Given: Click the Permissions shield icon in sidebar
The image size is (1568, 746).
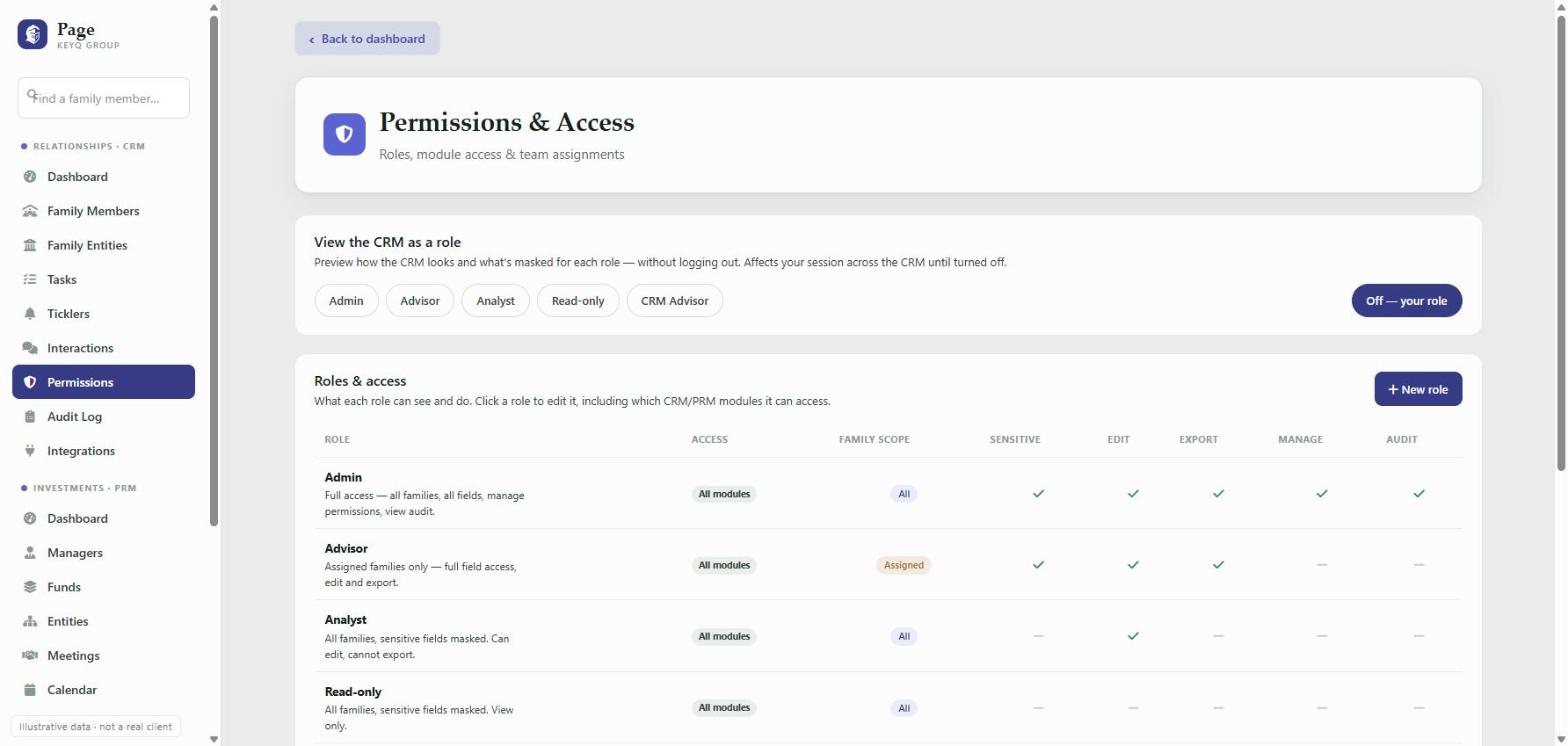Looking at the screenshot, I should [30, 382].
